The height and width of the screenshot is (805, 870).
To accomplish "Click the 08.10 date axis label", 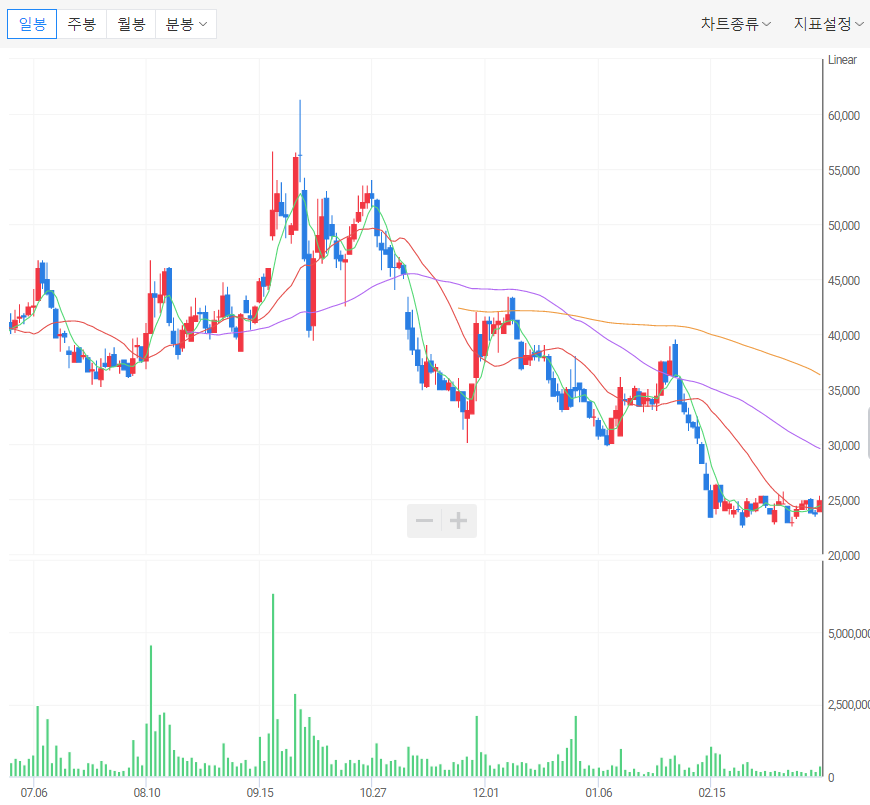I will [x=147, y=792].
